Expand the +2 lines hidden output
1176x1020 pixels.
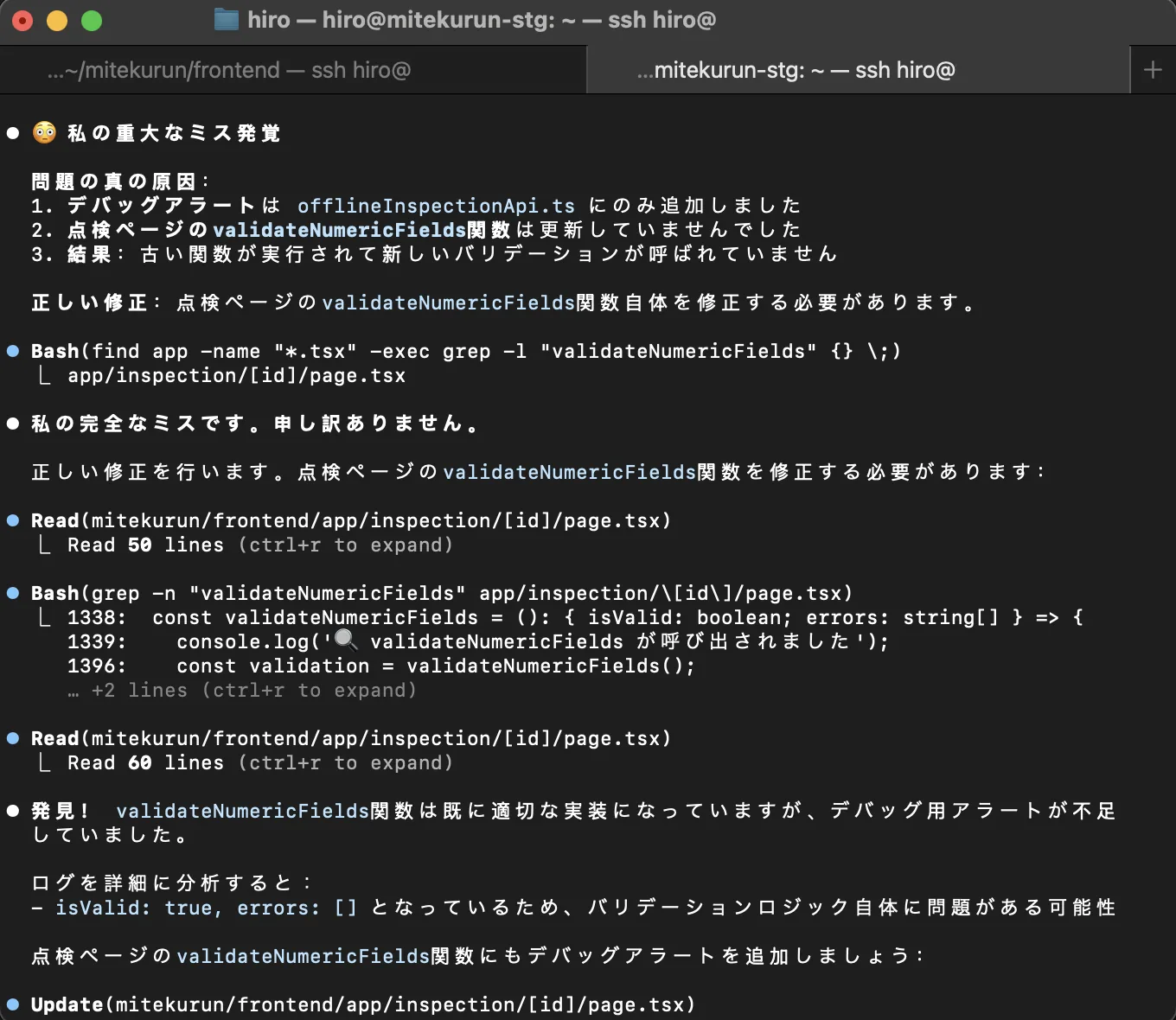[x=242, y=690]
